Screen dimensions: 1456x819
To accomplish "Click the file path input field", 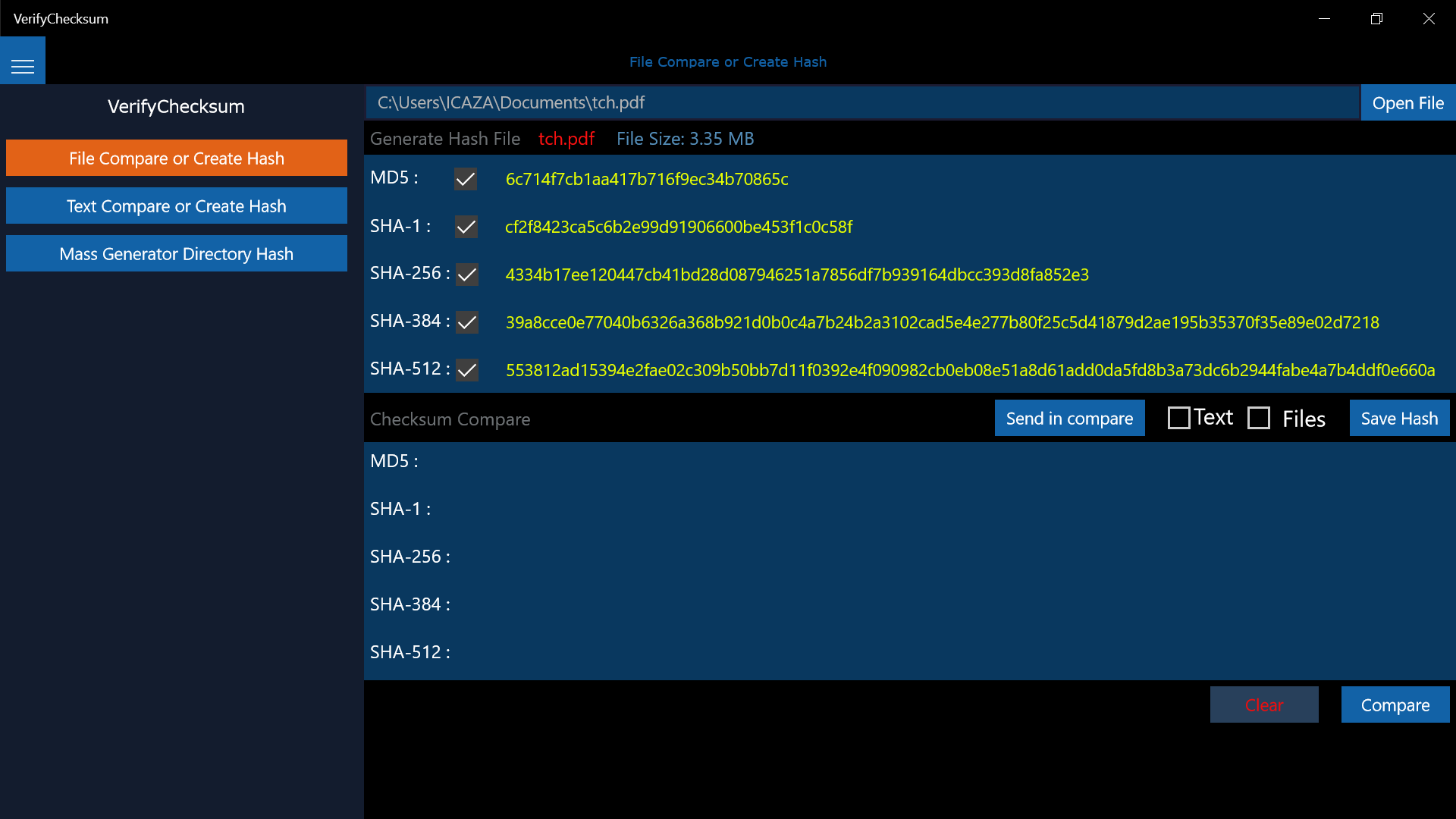I will click(x=862, y=102).
